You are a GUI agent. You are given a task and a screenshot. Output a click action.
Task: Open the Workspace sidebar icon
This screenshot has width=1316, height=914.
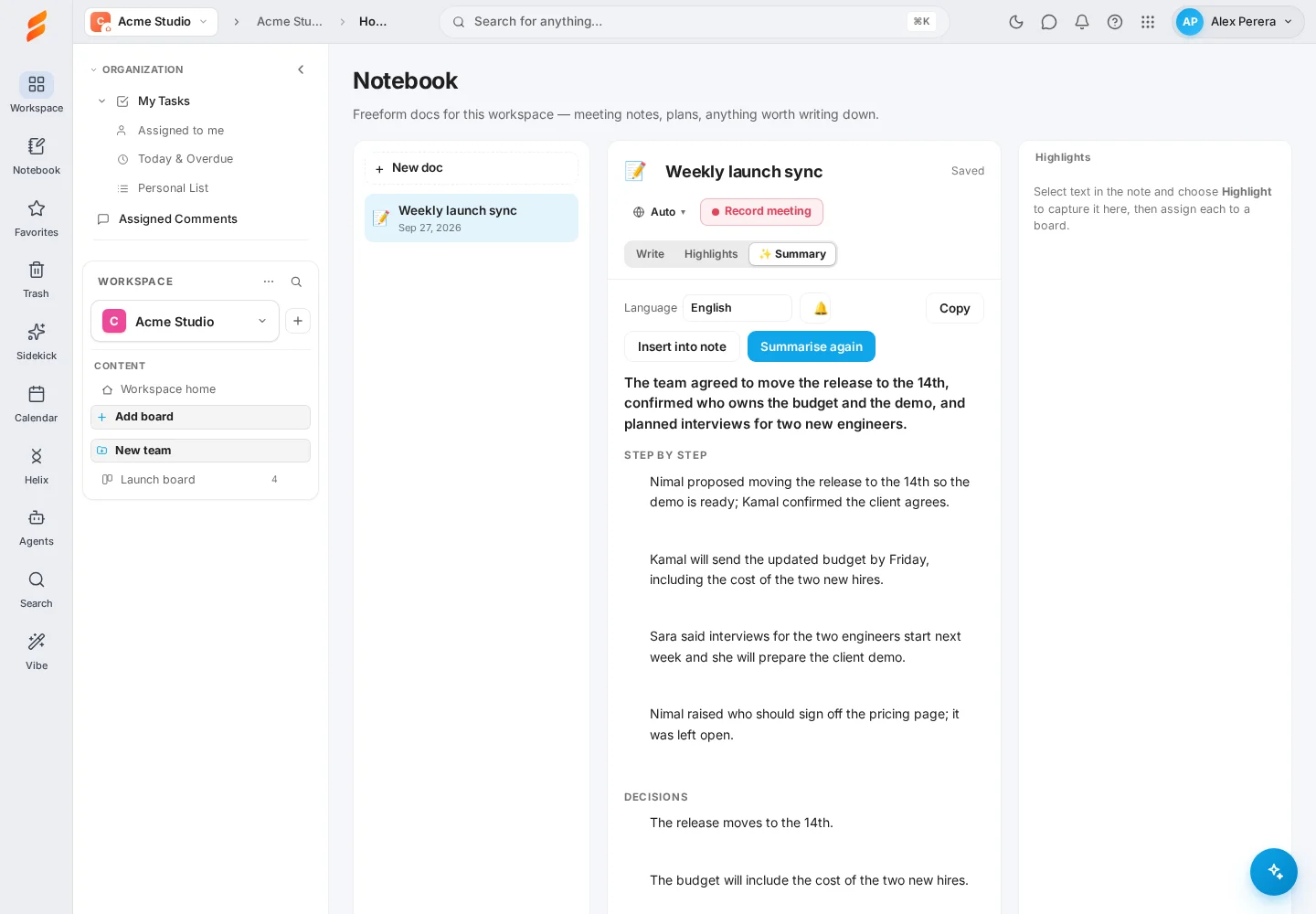pos(37,93)
